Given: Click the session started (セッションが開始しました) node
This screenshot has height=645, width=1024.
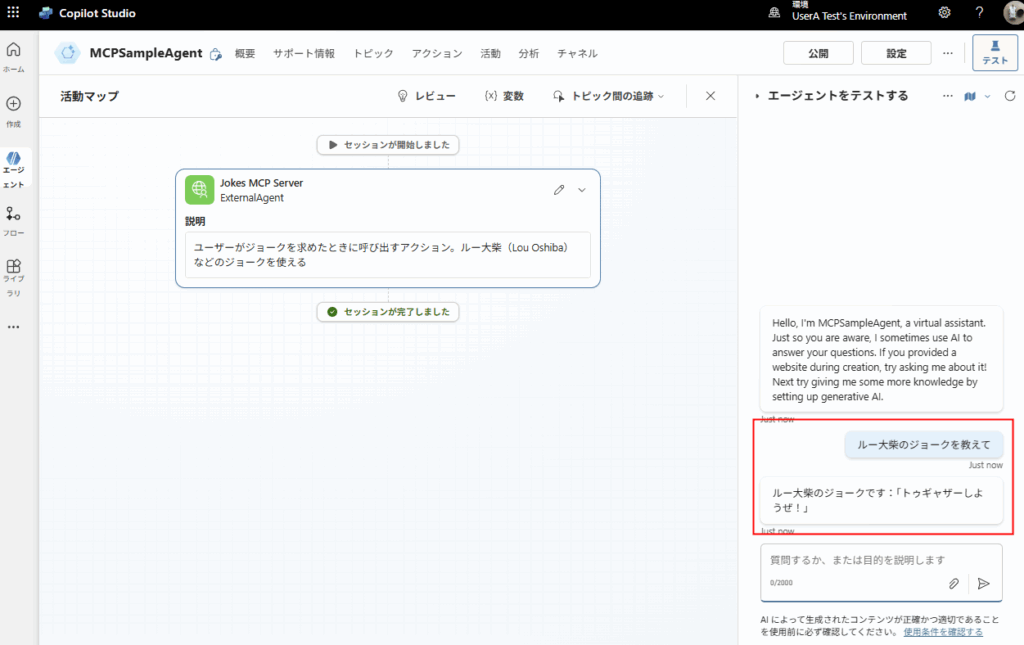Looking at the screenshot, I should [388, 145].
